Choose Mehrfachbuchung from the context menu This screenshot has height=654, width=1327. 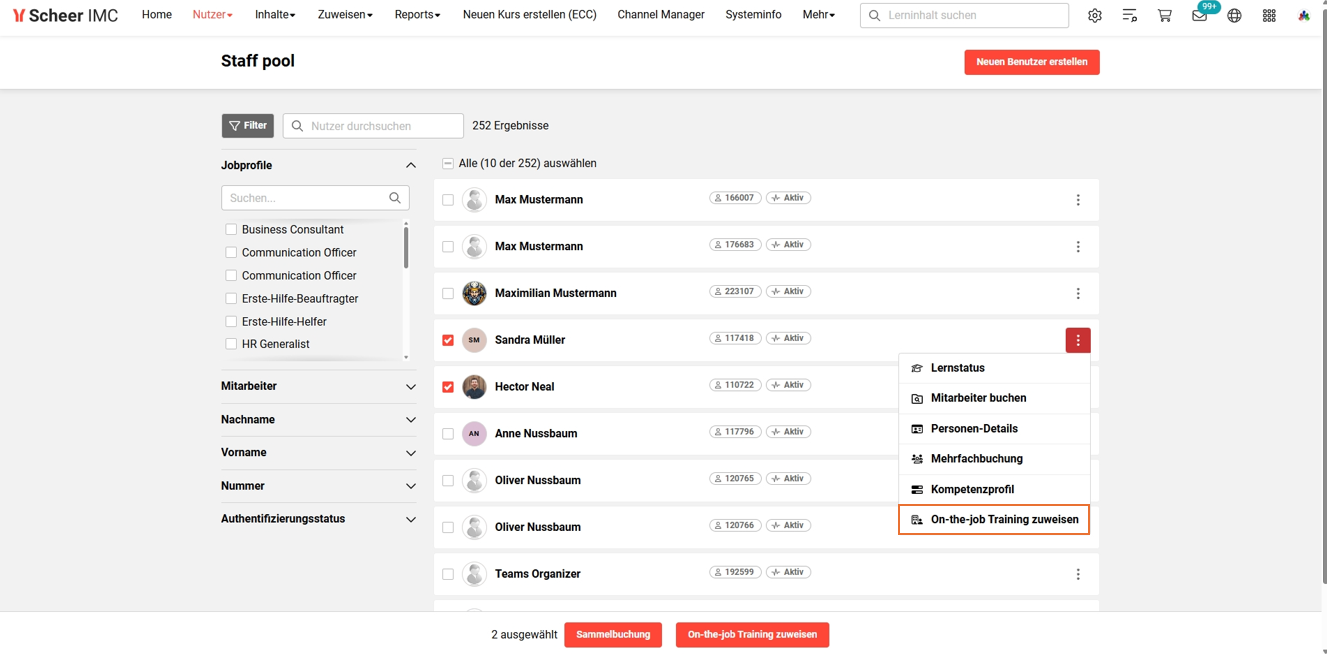point(994,459)
